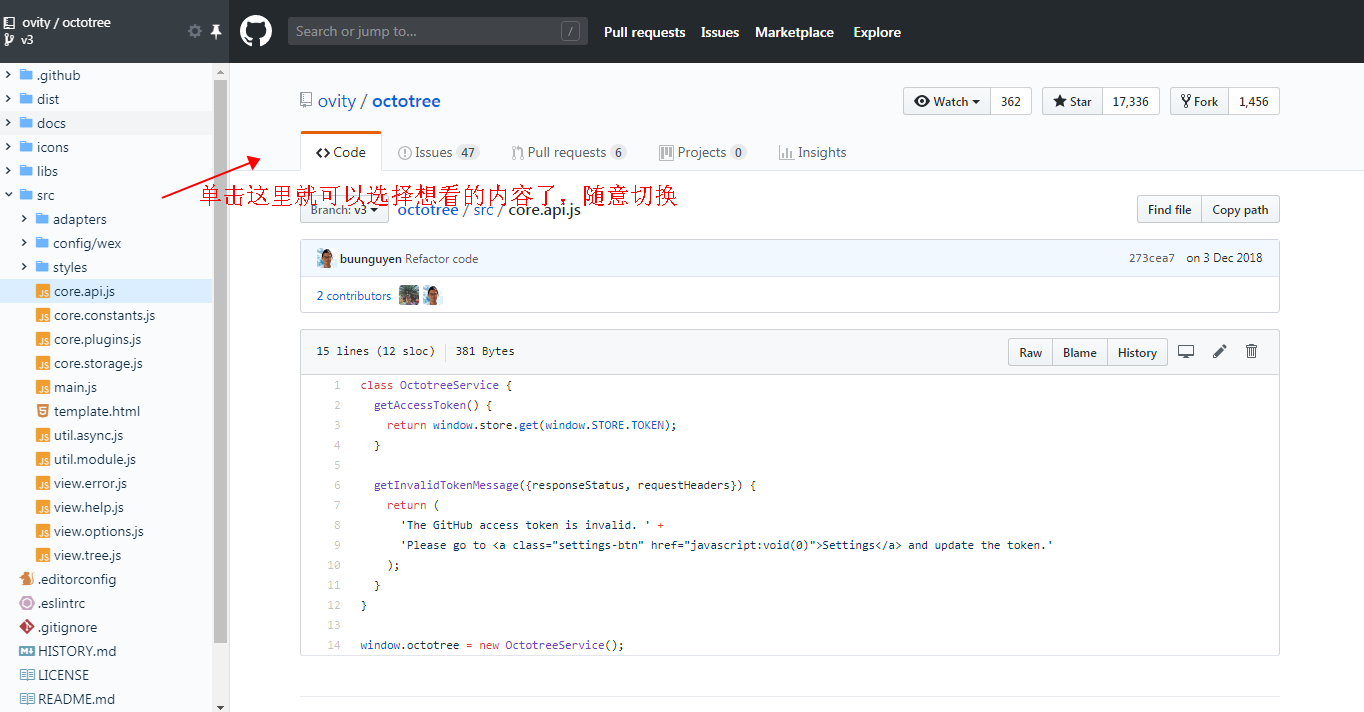Open Marketplace in the top navigation
The width and height of the screenshot is (1364, 712).
[x=794, y=32]
